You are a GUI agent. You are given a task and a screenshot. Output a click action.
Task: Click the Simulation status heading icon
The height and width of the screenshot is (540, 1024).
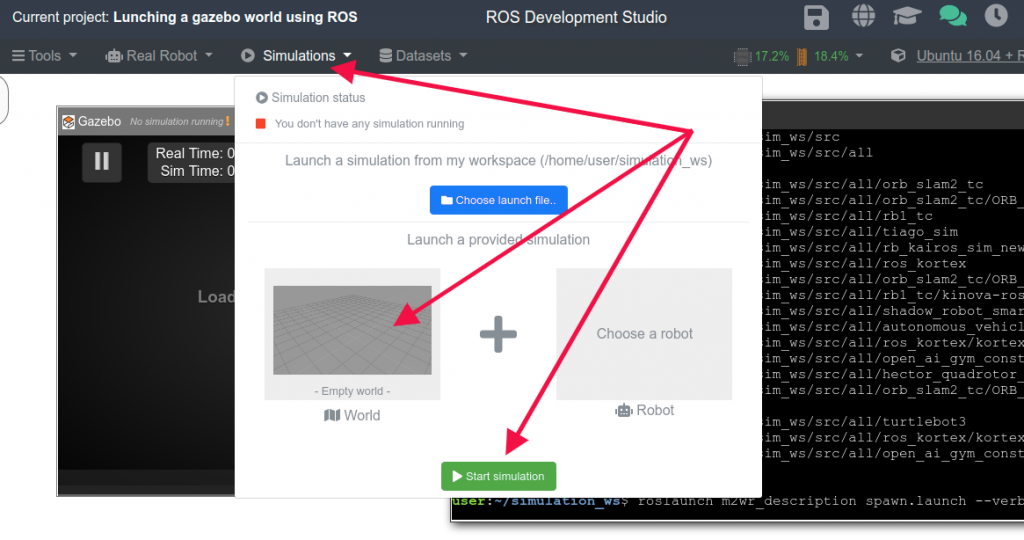262,97
